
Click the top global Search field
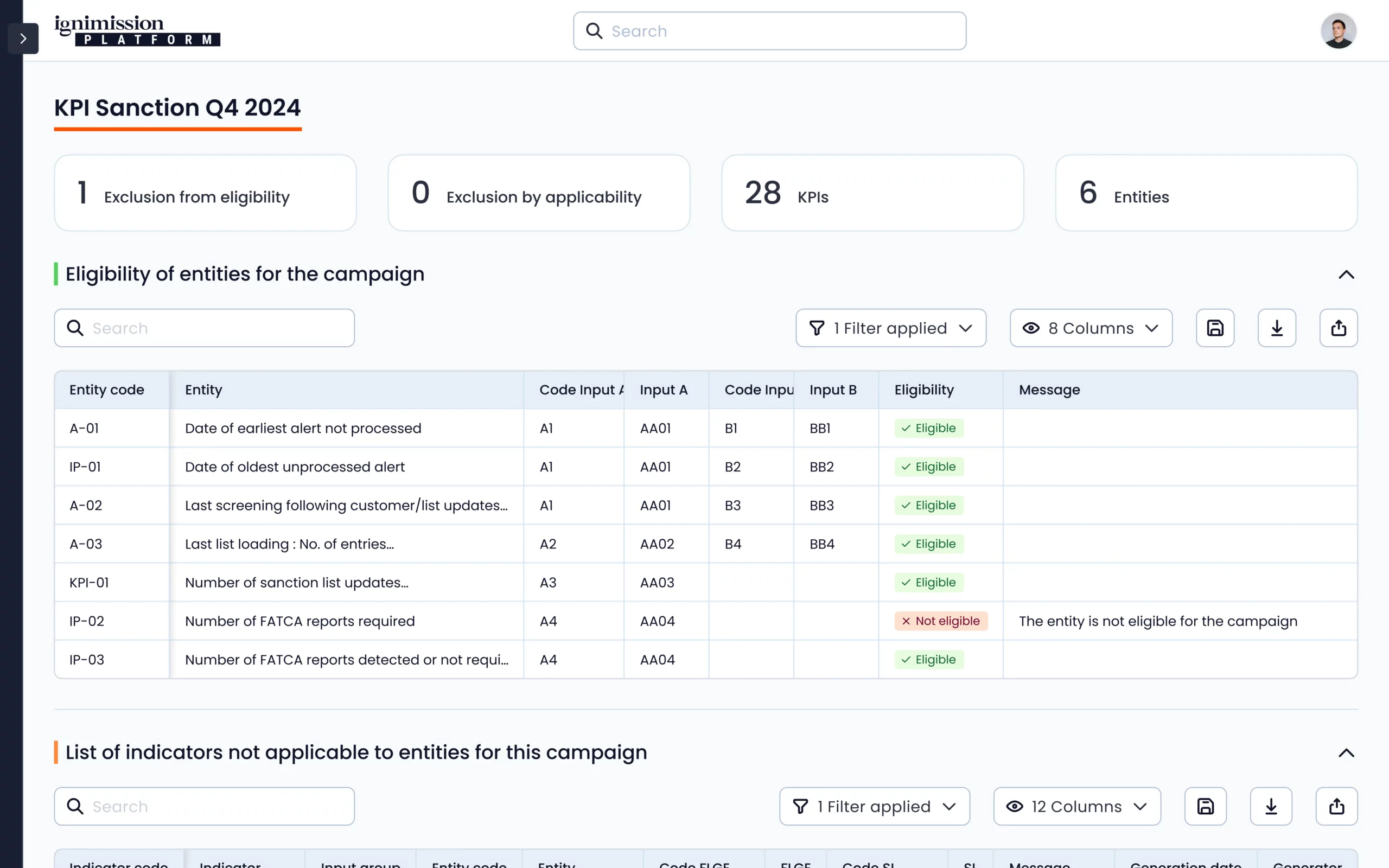[x=769, y=31]
